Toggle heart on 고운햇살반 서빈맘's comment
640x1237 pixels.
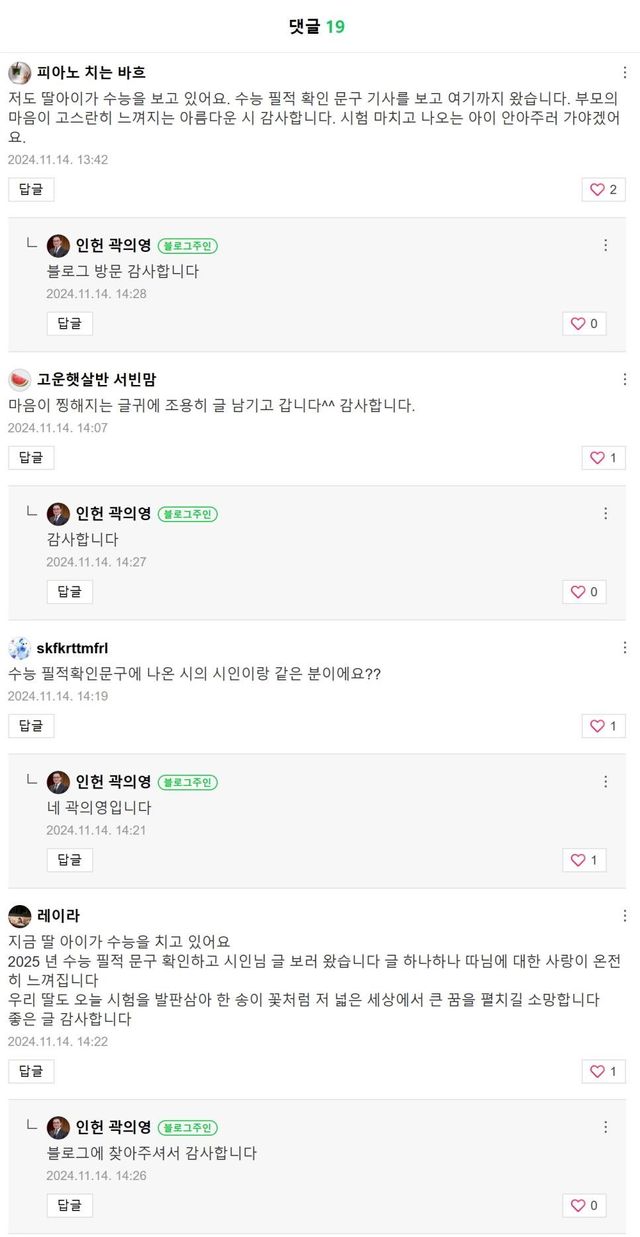[603, 458]
